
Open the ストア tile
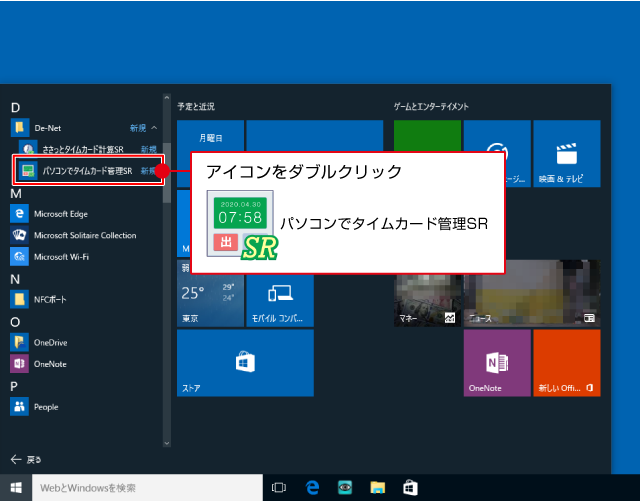pyautogui.click(x=245, y=363)
